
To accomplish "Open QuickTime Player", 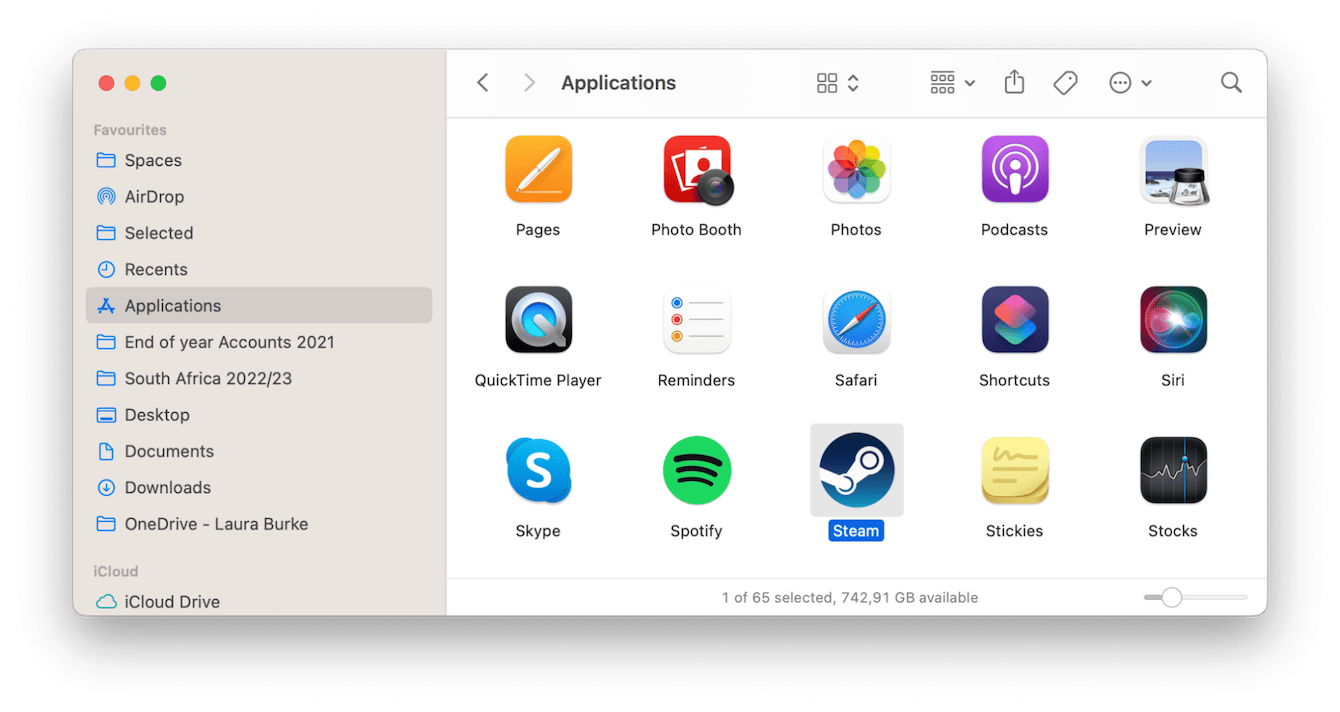I will pos(538,320).
